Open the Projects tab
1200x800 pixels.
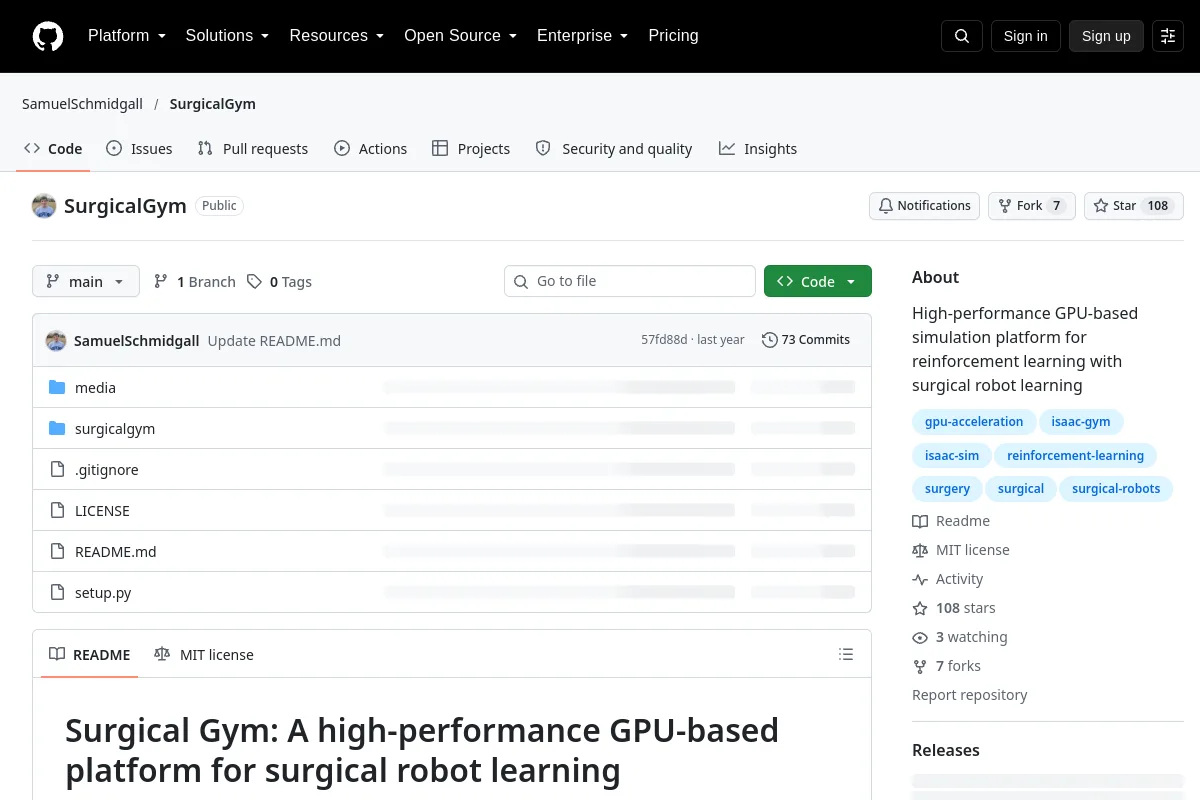point(471,149)
